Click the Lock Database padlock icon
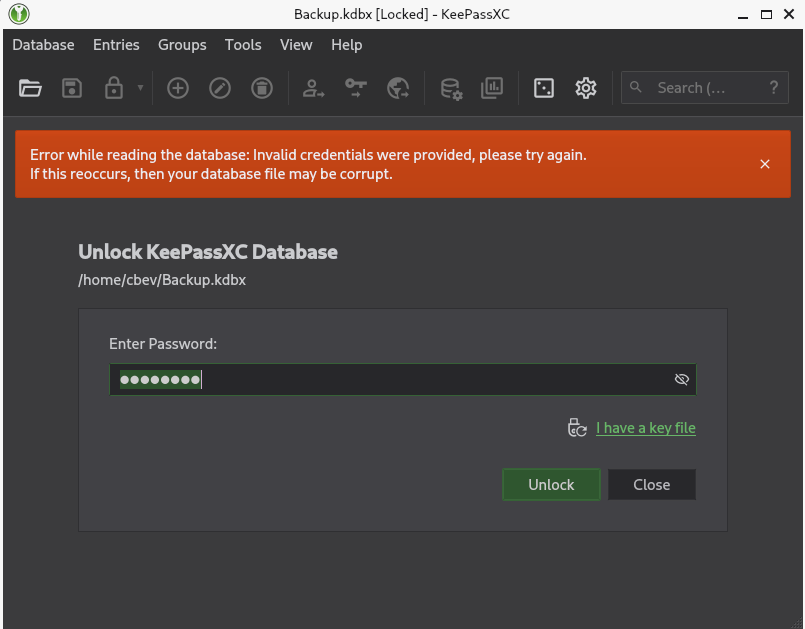805x629 pixels. (113, 88)
